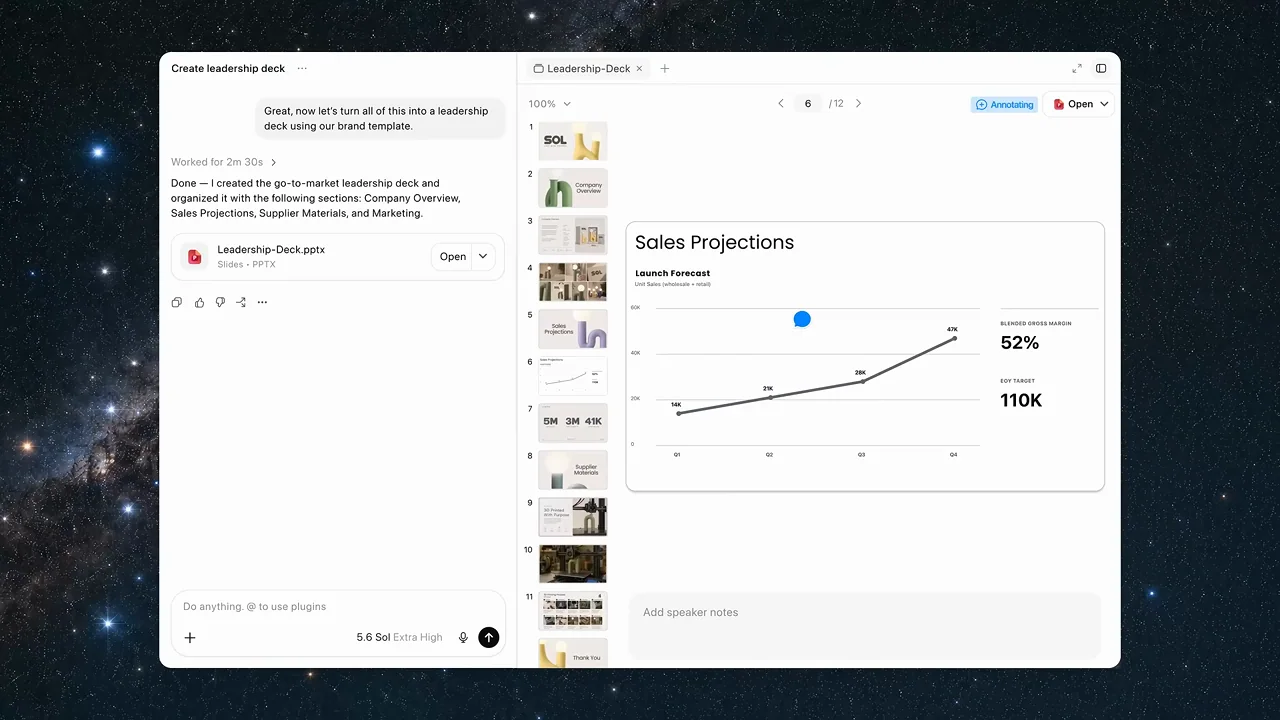Click the 110K EOY target value
This screenshot has height=720, width=1280.
point(1022,401)
